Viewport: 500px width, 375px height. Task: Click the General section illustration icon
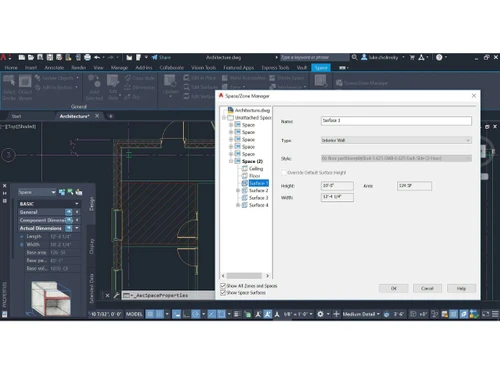[69, 212]
